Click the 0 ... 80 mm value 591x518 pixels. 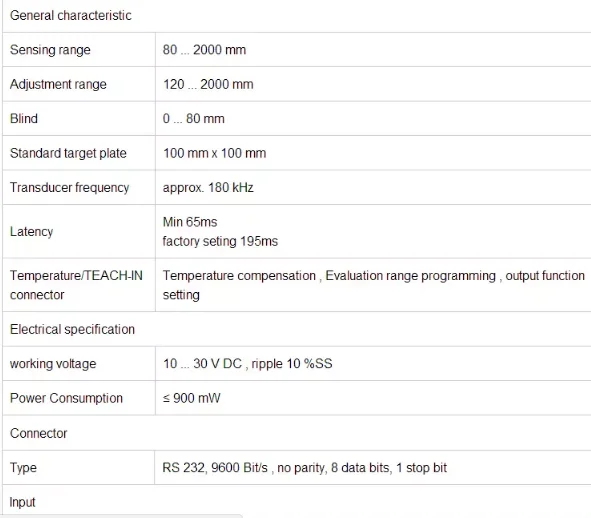[x=193, y=118]
